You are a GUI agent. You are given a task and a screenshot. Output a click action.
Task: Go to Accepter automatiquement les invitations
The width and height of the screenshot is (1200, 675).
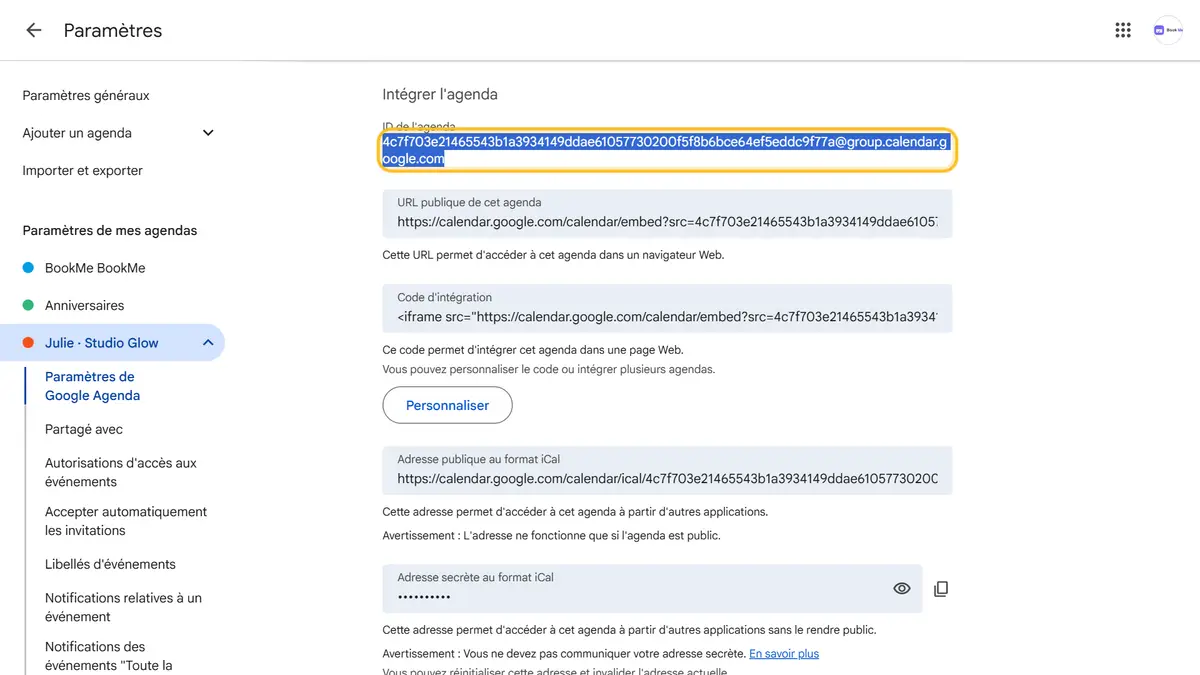126,521
